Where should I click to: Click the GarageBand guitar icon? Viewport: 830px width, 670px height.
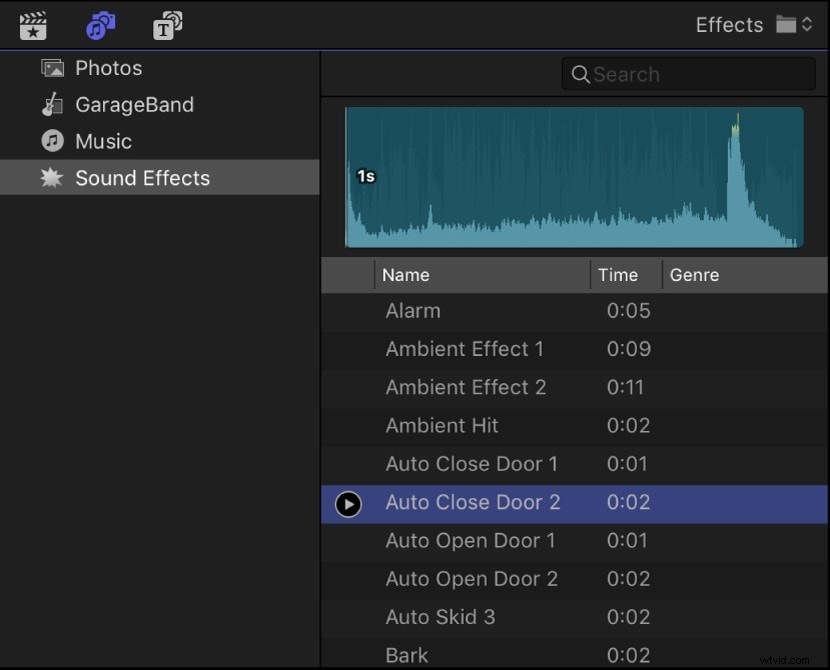pos(52,104)
